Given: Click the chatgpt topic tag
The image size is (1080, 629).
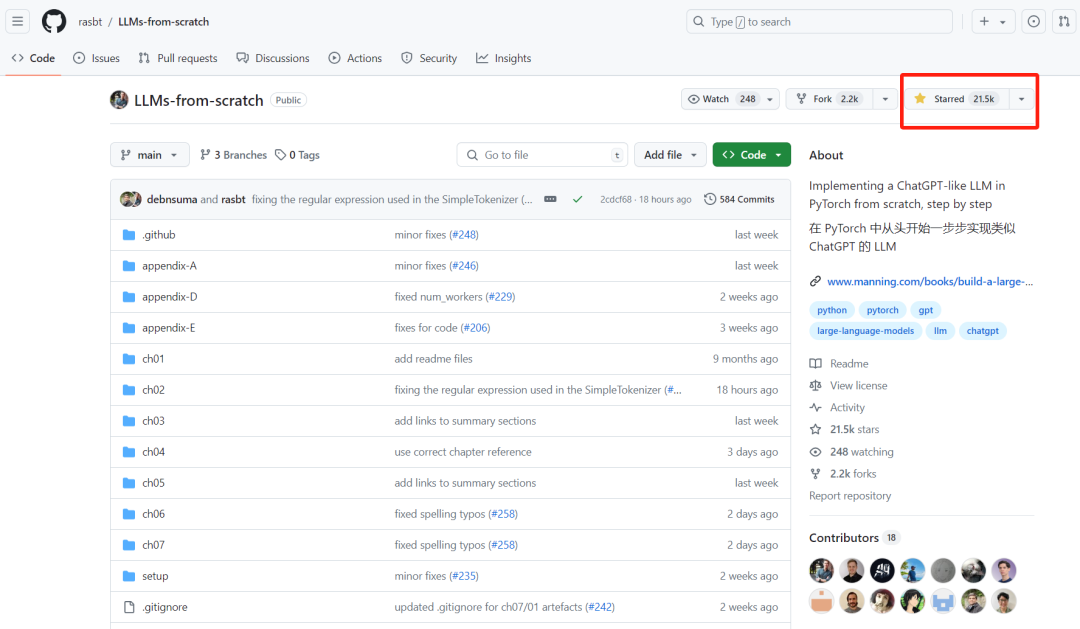Looking at the screenshot, I should [982, 331].
